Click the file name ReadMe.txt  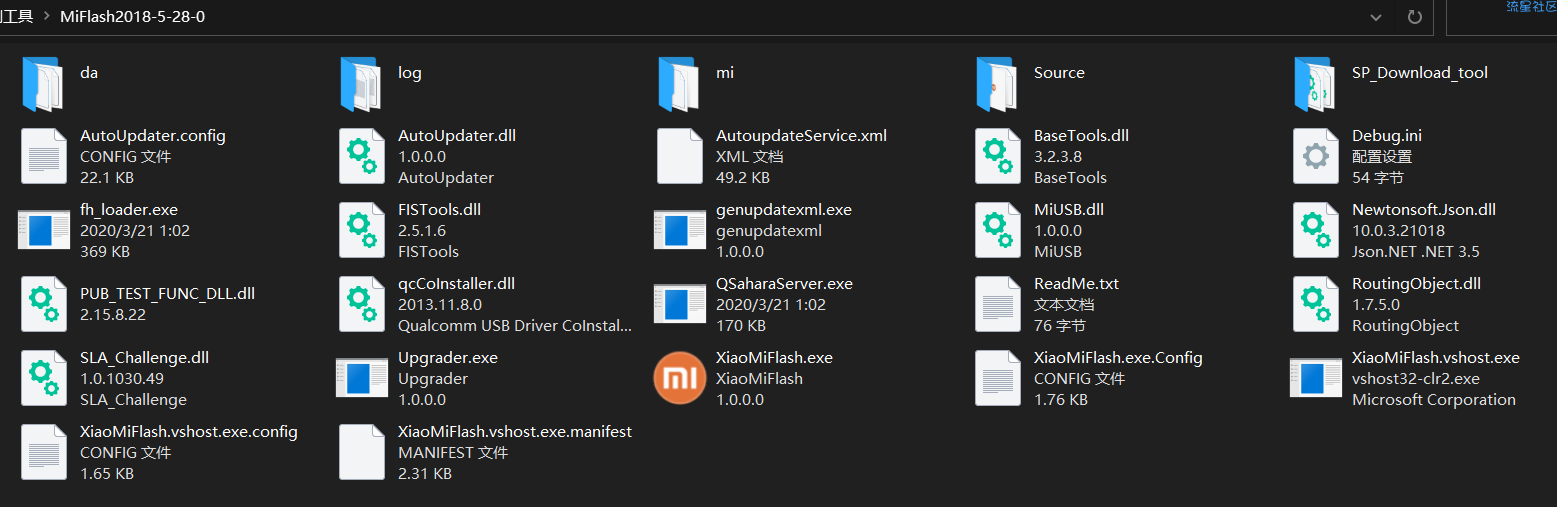click(x=1076, y=284)
